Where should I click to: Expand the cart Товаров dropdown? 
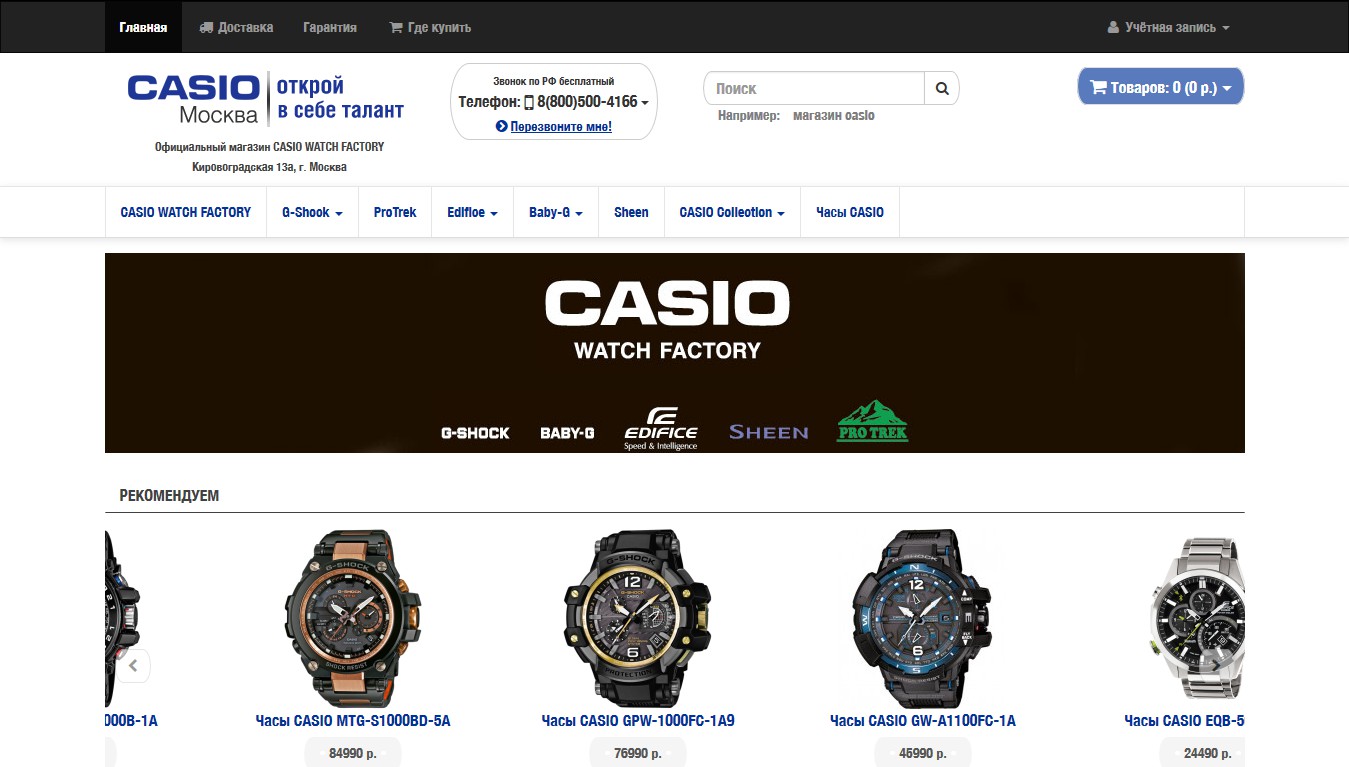[x=1161, y=87]
